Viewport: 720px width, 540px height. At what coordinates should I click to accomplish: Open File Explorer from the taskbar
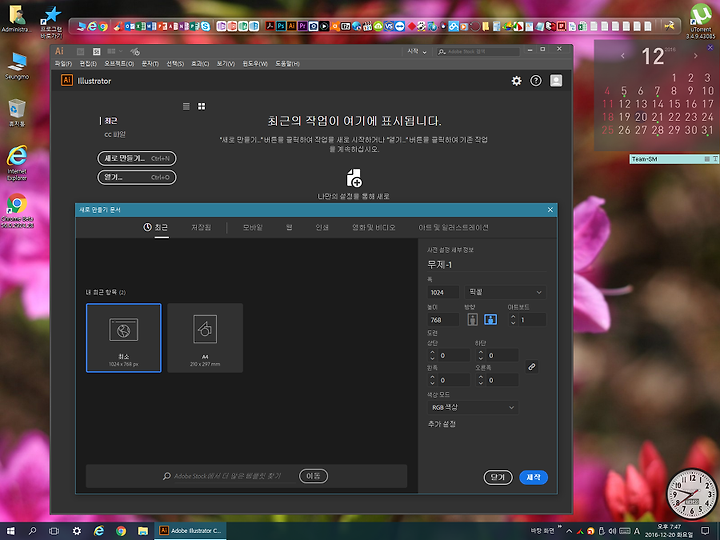pyautogui.click(x=143, y=531)
